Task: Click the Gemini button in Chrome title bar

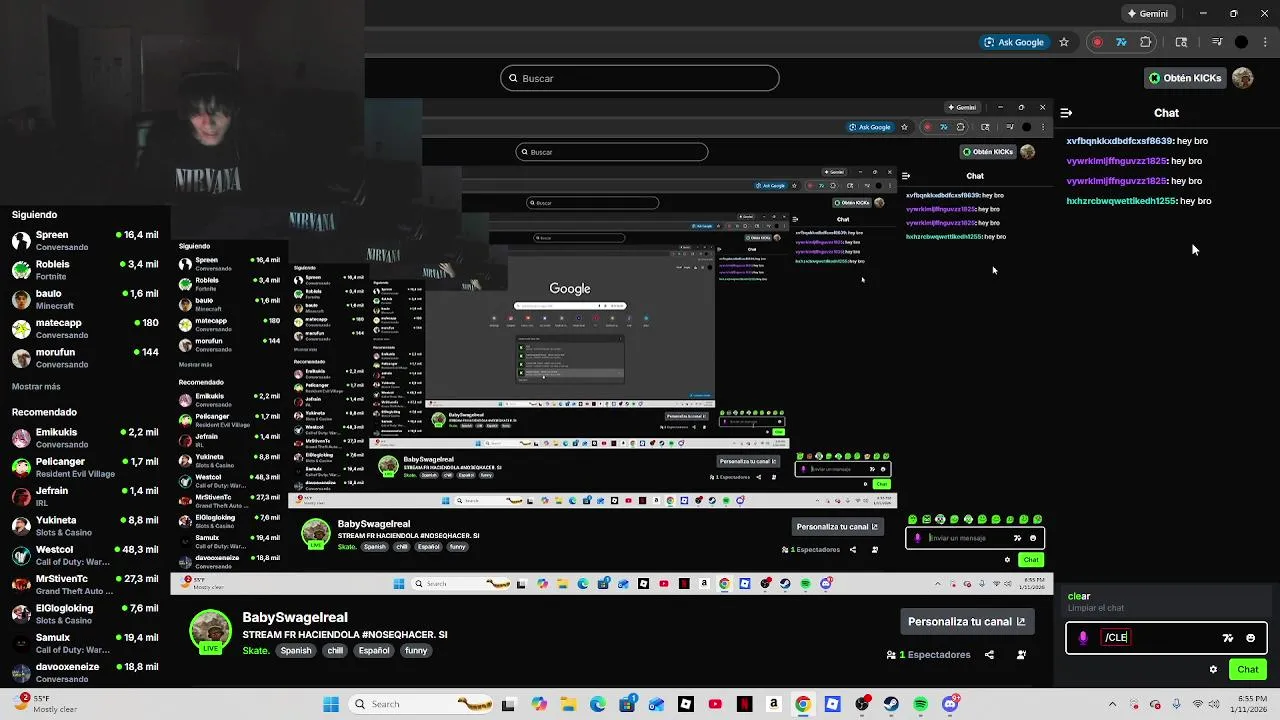Action: 1147,14
